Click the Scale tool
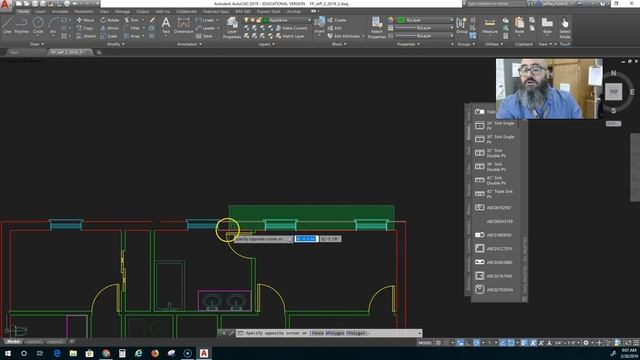The height and width of the screenshot is (360, 640). [x=109, y=36]
